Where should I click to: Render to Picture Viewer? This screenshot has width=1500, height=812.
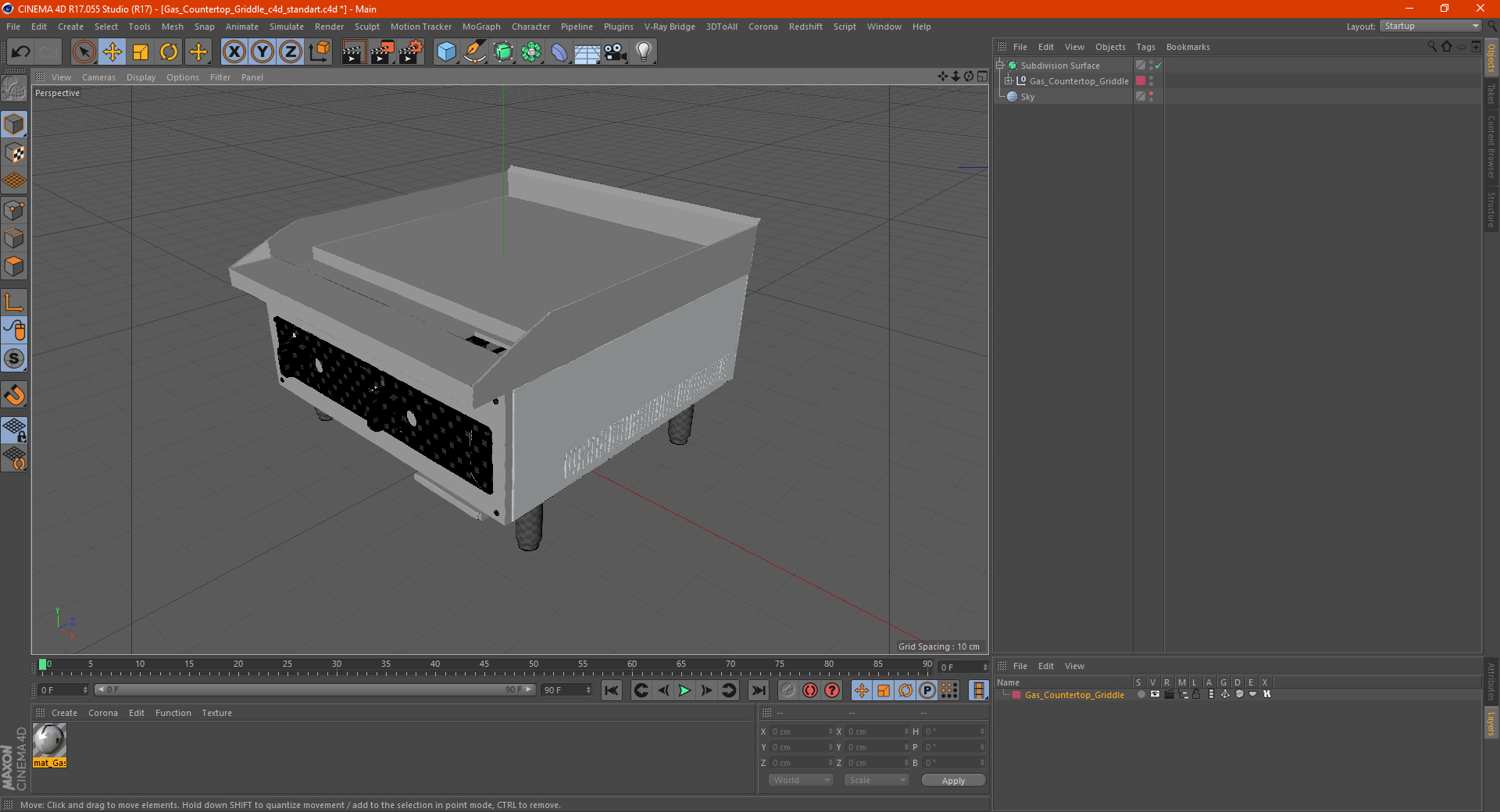click(x=382, y=52)
